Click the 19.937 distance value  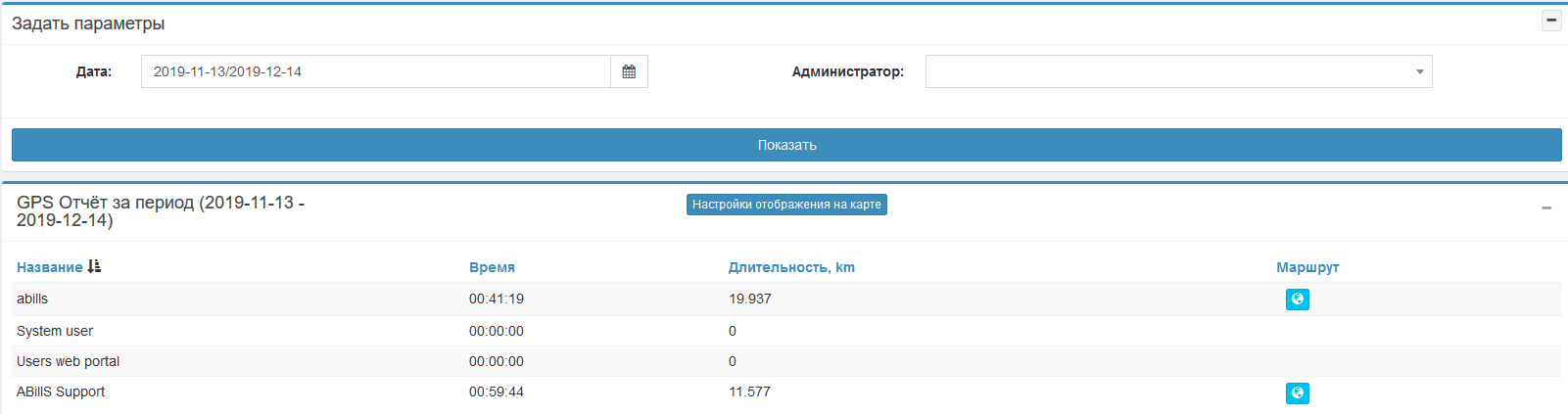click(x=750, y=299)
